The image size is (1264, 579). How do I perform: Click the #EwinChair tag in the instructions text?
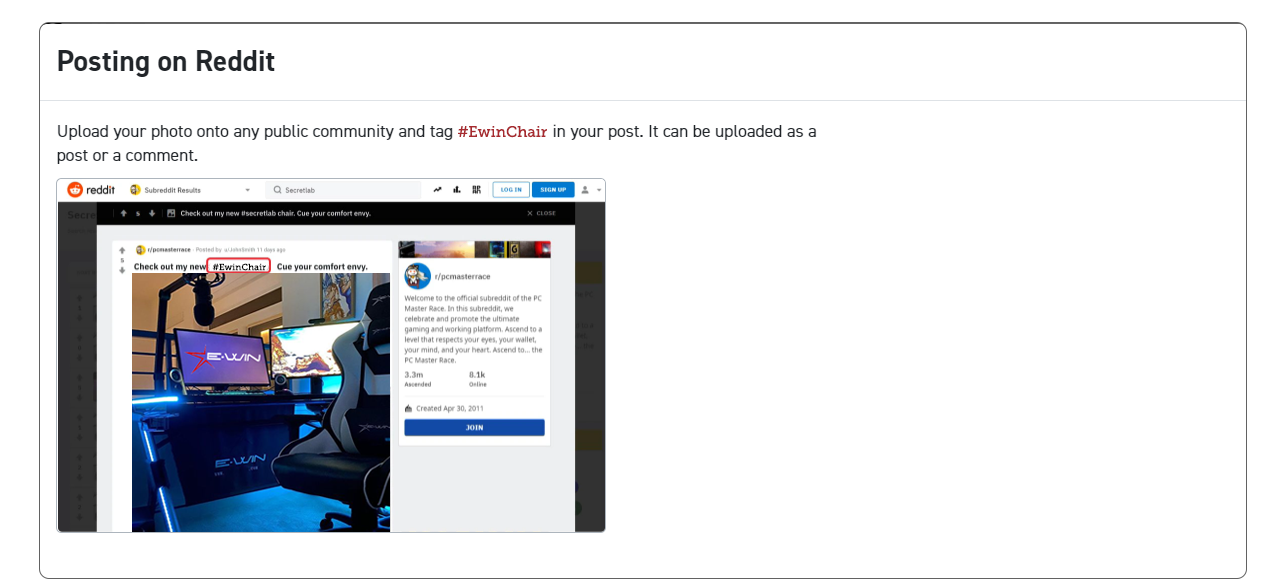tap(502, 131)
